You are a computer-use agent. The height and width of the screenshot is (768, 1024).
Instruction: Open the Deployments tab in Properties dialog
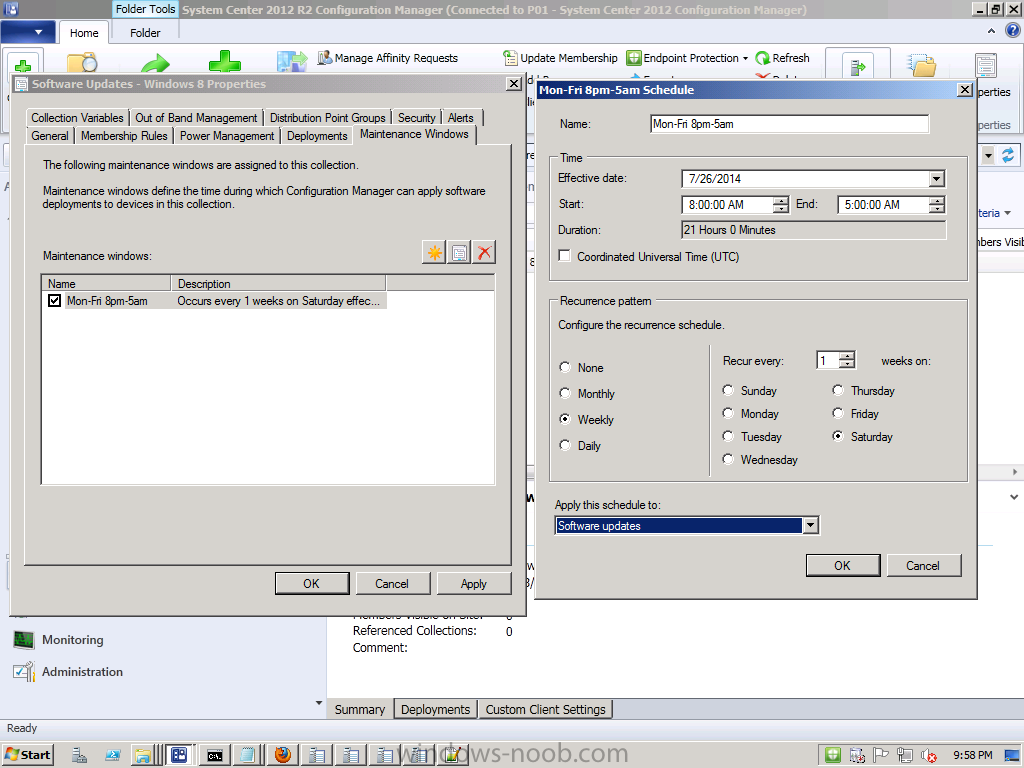click(x=317, y=136)
